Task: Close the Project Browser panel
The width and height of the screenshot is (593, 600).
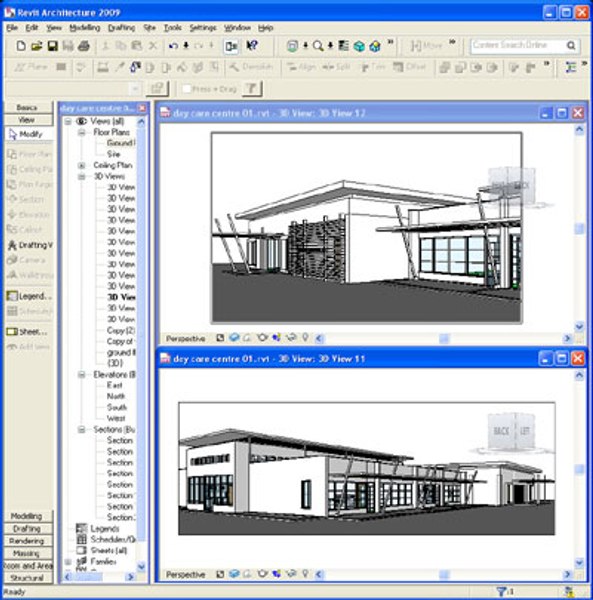Action: point(142,108)
